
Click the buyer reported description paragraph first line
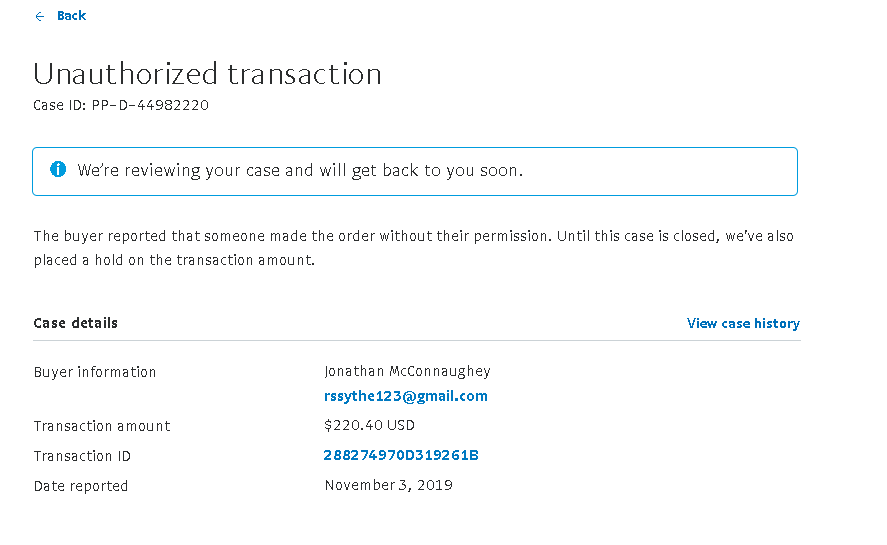414,237
